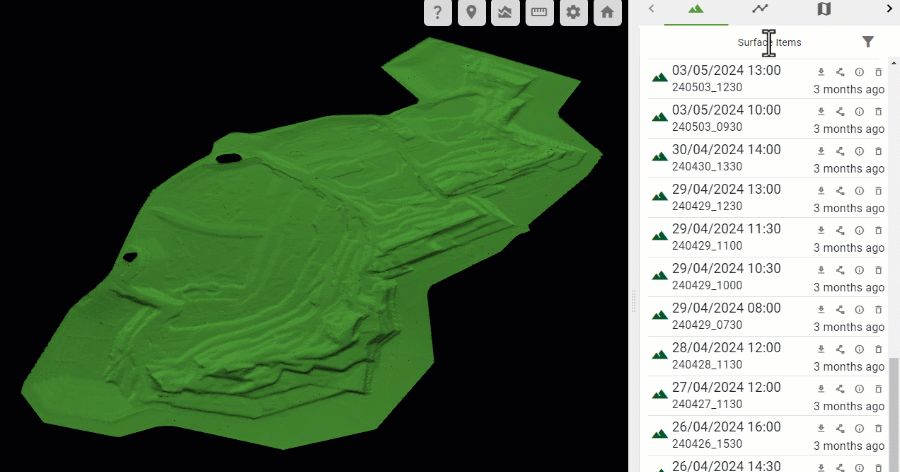The width and height of the screenshot is (900, 472).
Task: Select surface item 03/05/2024 10:00
Action: pos(767,118)
